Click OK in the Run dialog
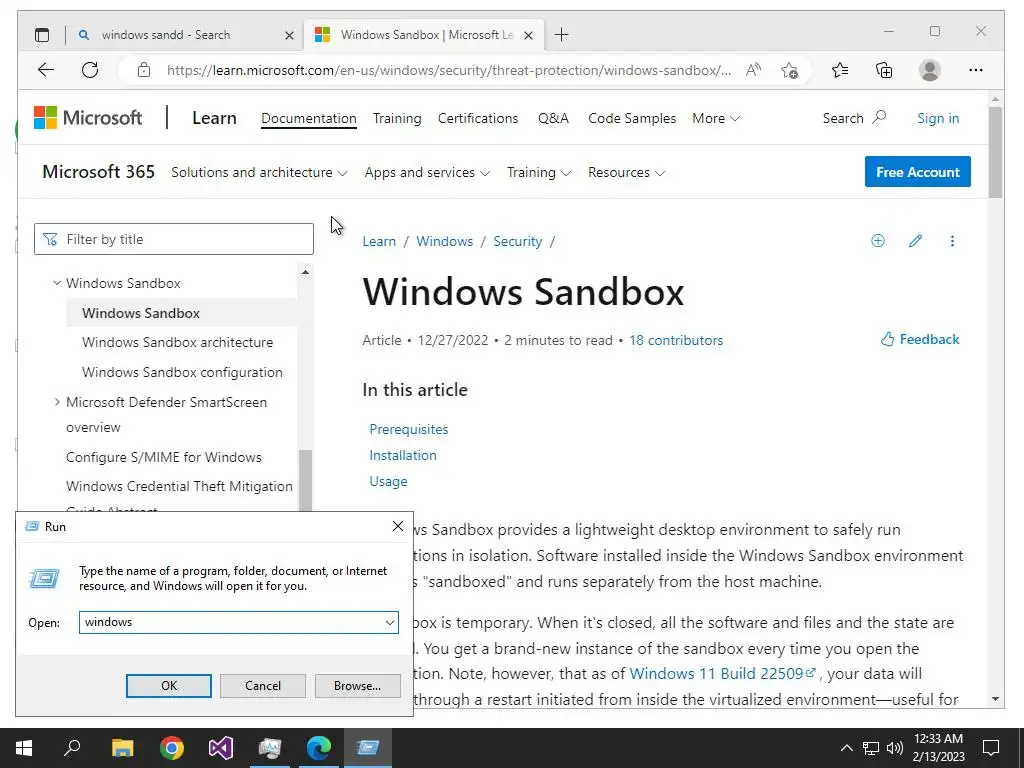Screen dimensions: 1024x768 pyautogui.click(x=168, y=686)
